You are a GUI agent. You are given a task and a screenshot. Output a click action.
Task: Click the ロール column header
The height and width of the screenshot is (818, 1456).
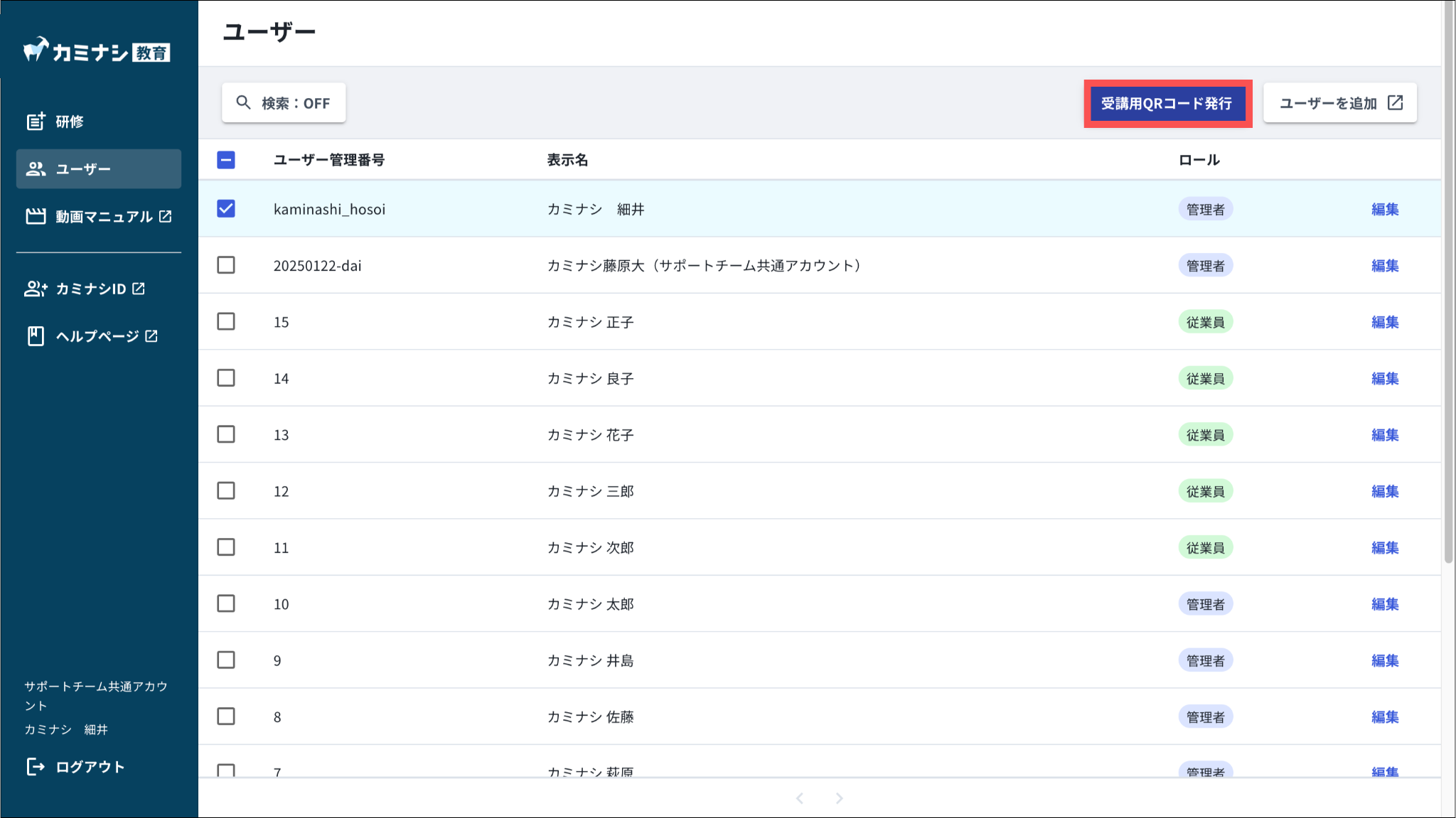[x=1199, y=160]
